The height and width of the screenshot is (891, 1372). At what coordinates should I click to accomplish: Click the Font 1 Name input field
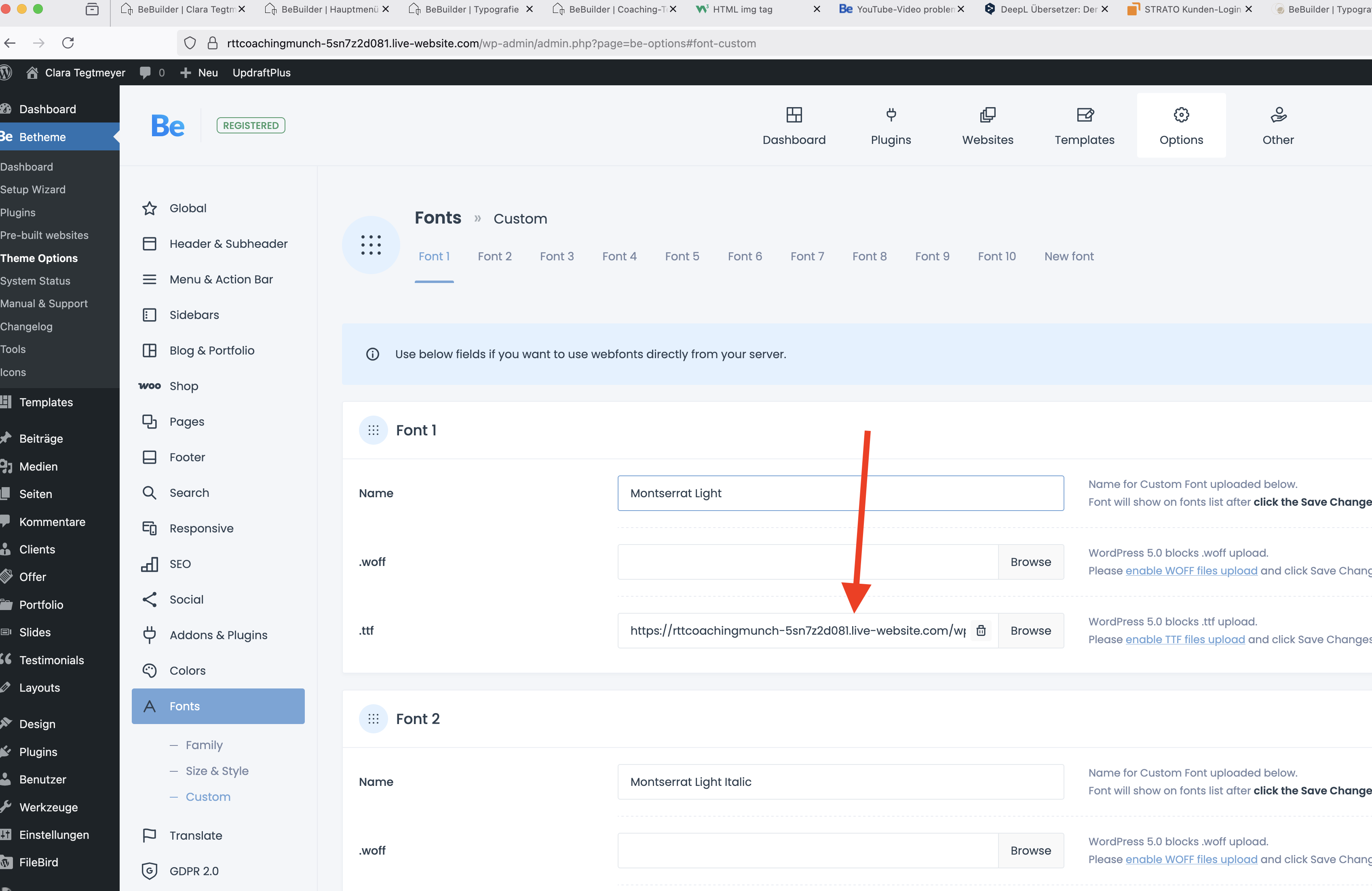pyautogui.click(x=840, y=493)
